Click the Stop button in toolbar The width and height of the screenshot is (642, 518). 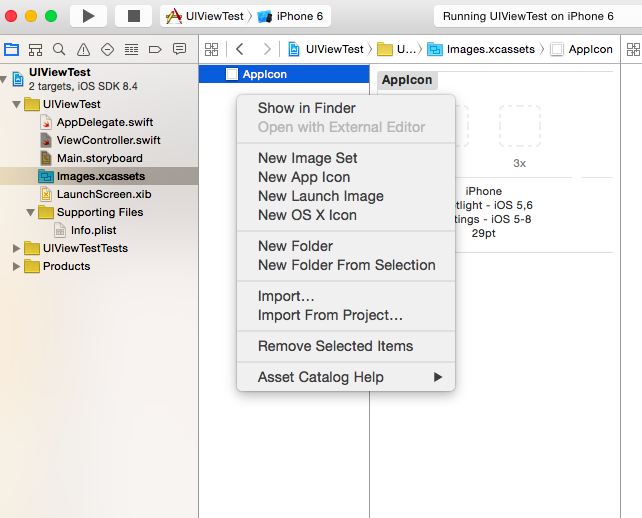pos(133,16)
